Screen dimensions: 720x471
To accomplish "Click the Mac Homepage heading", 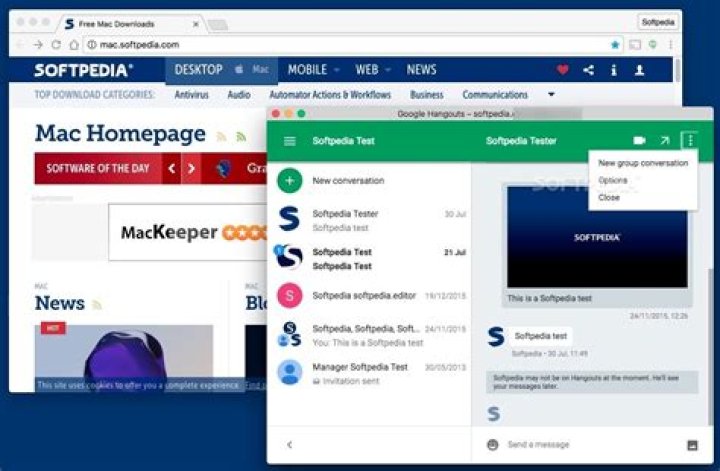I will point(120,134).
